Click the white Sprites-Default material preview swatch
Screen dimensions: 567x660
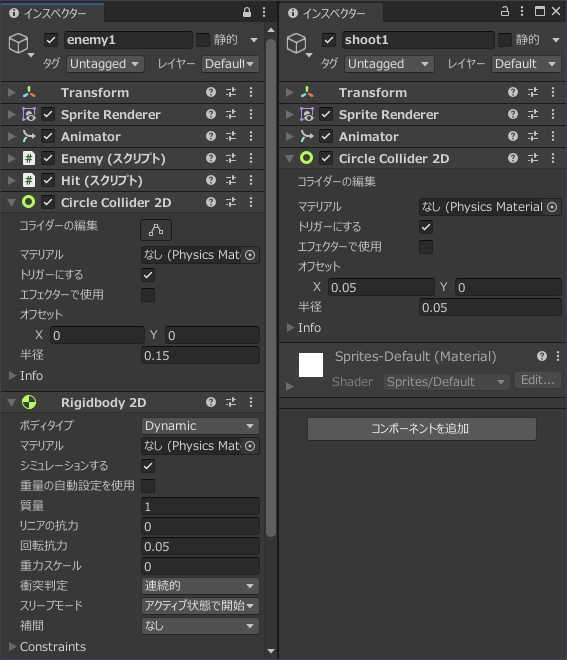click(311, 365)
